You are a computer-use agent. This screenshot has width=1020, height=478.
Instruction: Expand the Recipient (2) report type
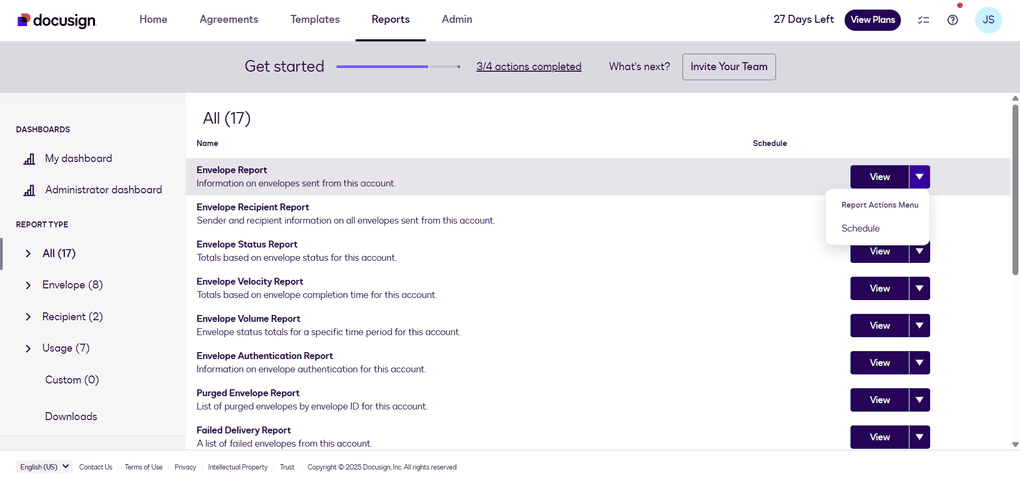[x=28, y=317]
